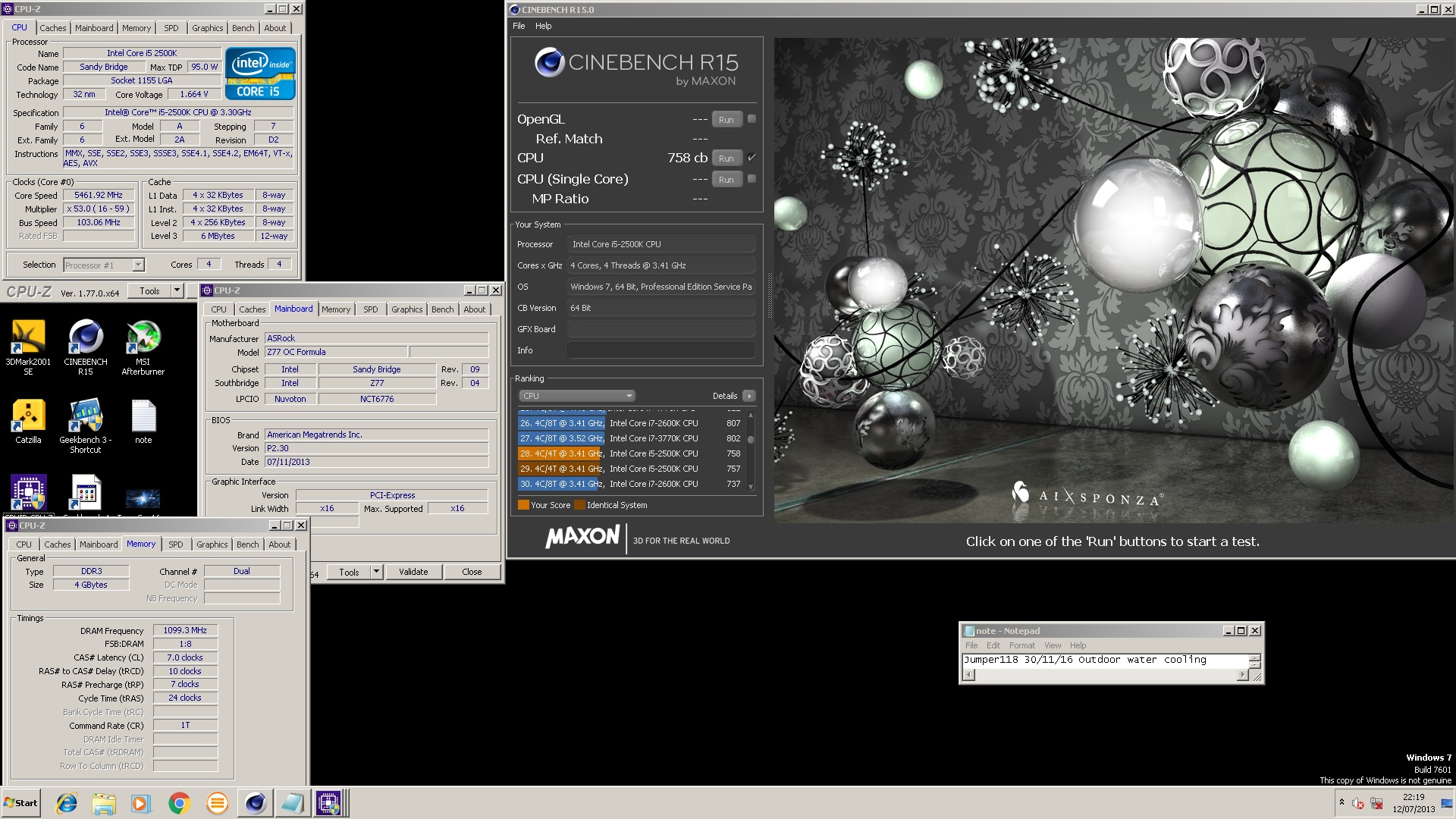The width and height of the screenshot is (1456, 819).
Task: Switch to Bench tab in the CPU-Z Processor window
Action: click(x=243, y=28)
